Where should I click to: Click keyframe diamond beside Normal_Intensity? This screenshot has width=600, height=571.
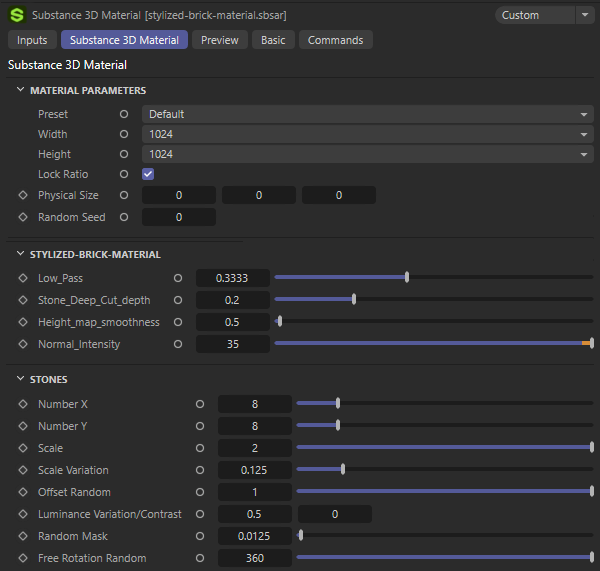coord(23,344)
